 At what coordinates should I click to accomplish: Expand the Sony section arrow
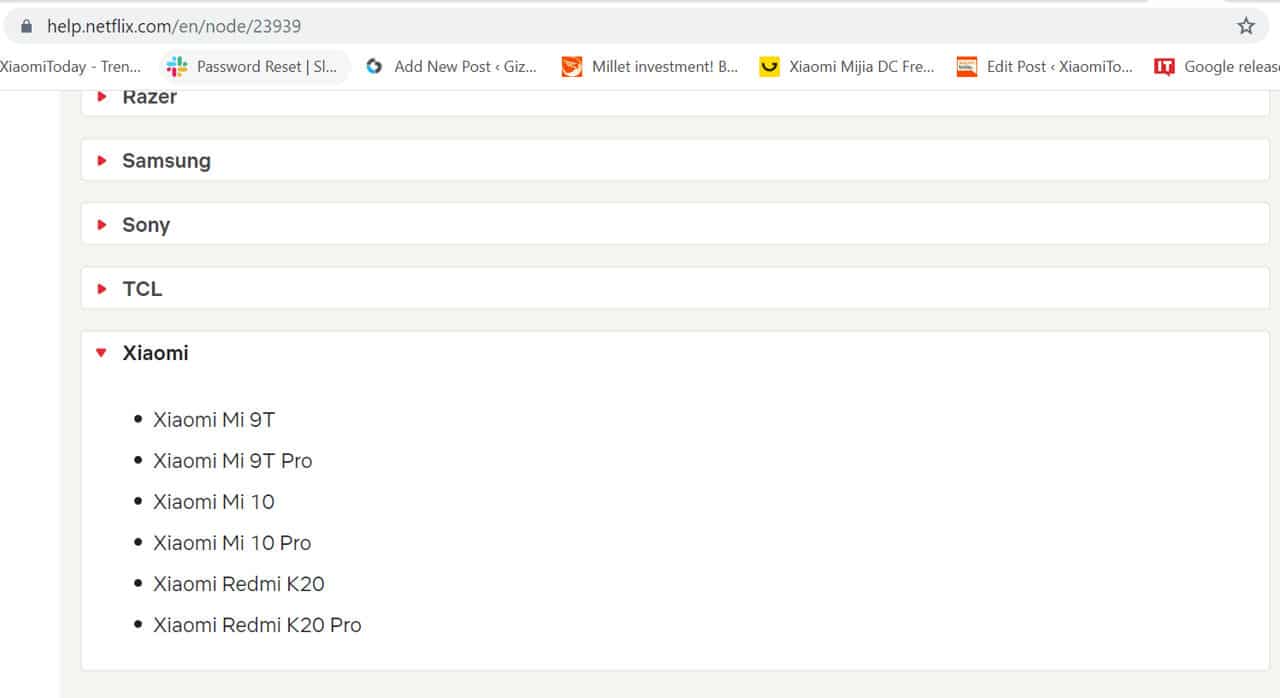click(x=101, y=224)
